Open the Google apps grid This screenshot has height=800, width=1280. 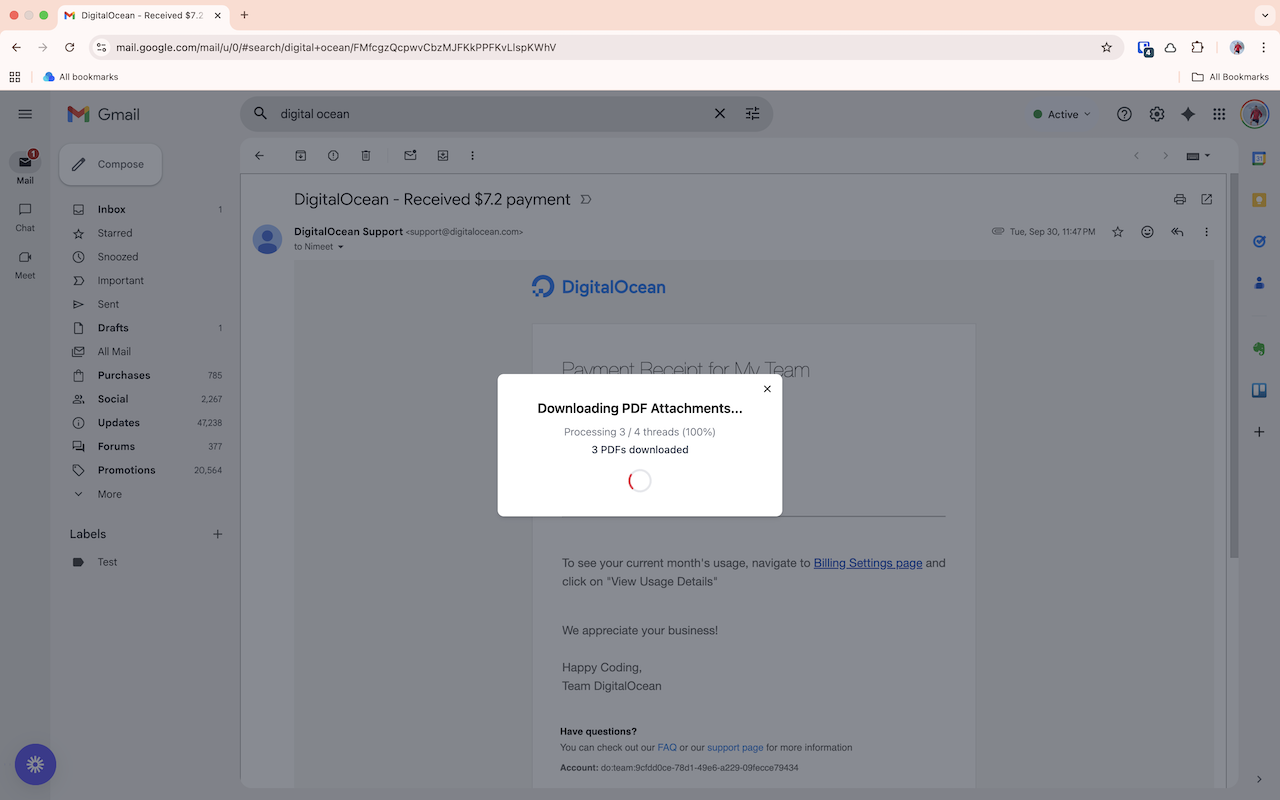1219,114
